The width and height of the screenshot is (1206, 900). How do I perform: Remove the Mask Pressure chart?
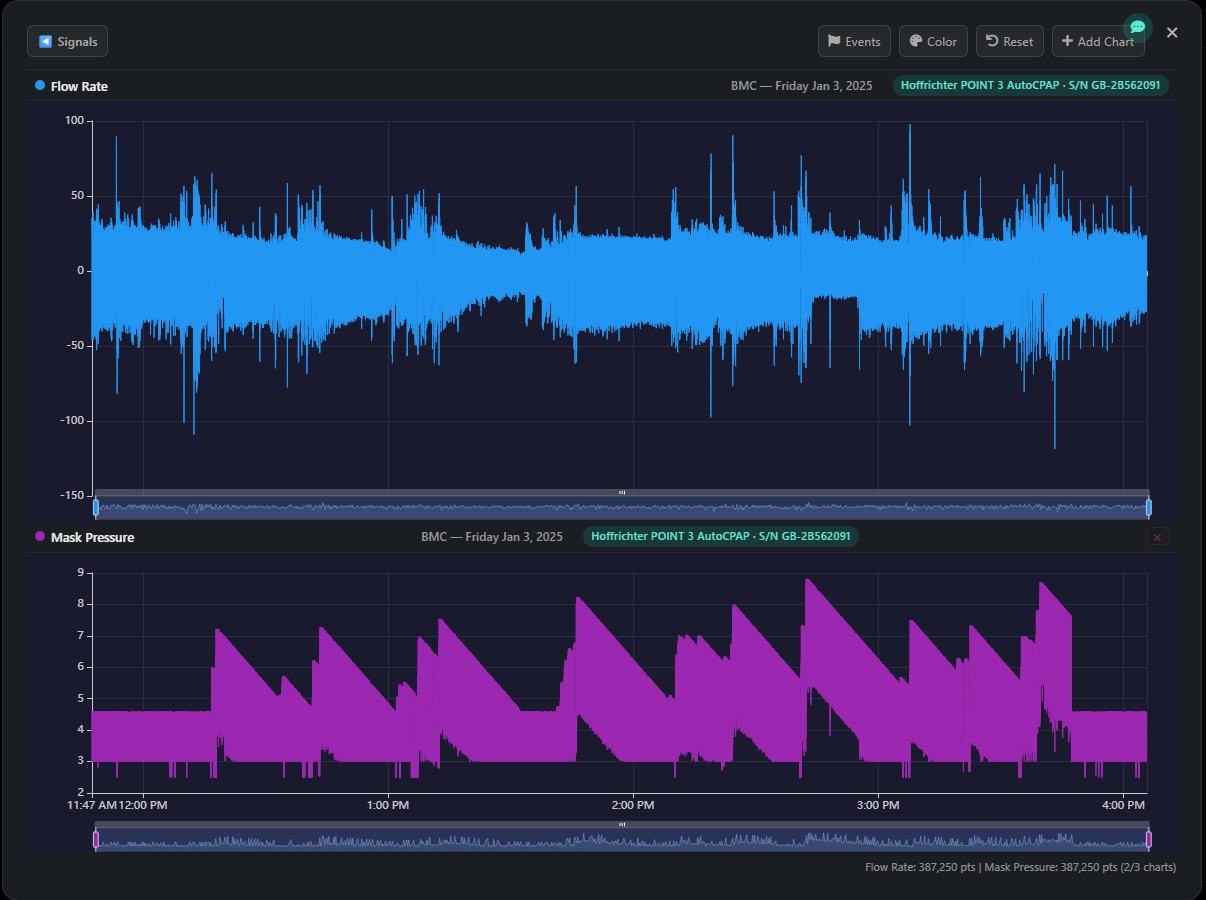click(1157, 537)
